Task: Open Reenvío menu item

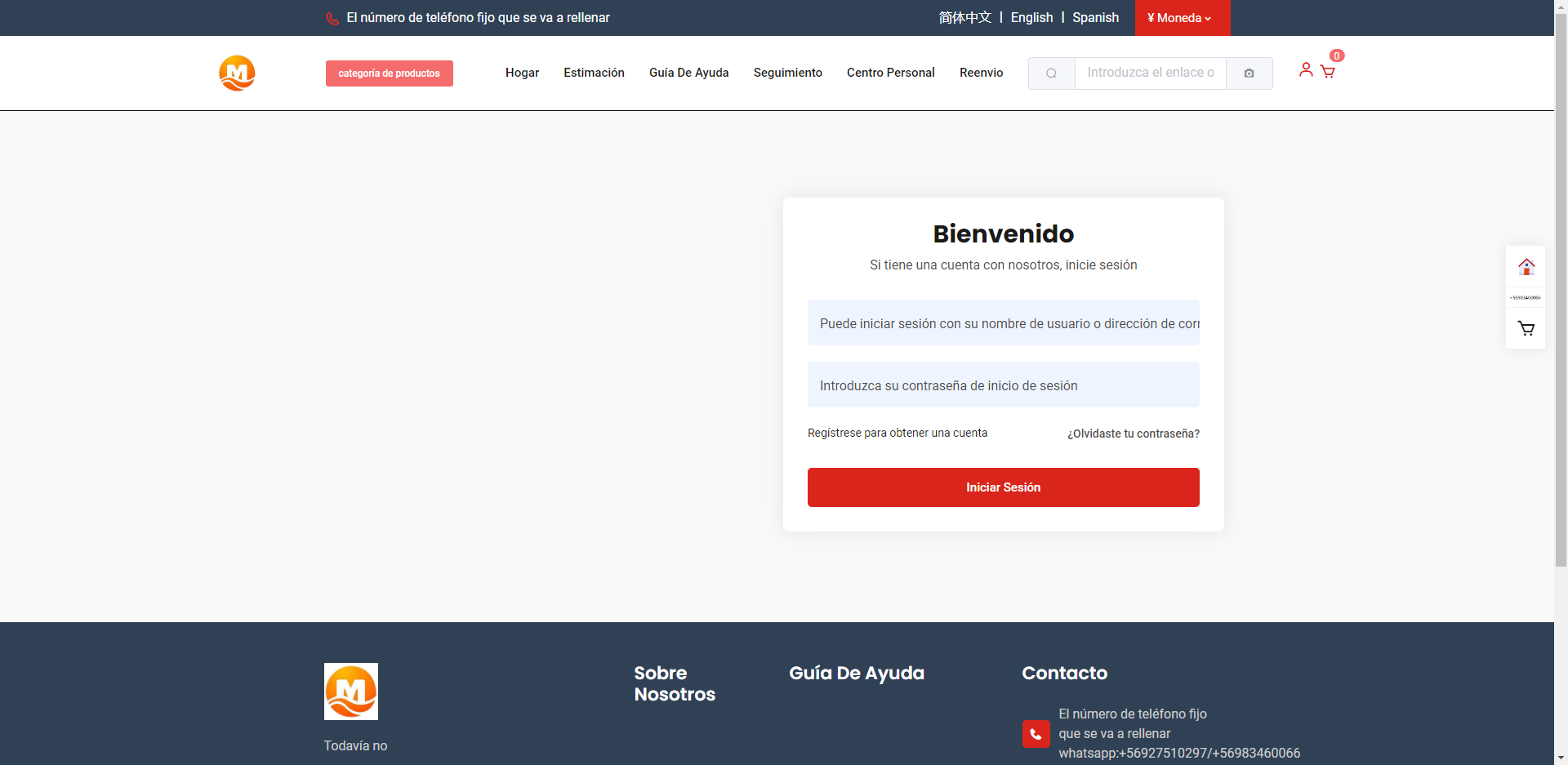Action: (981, 73)
